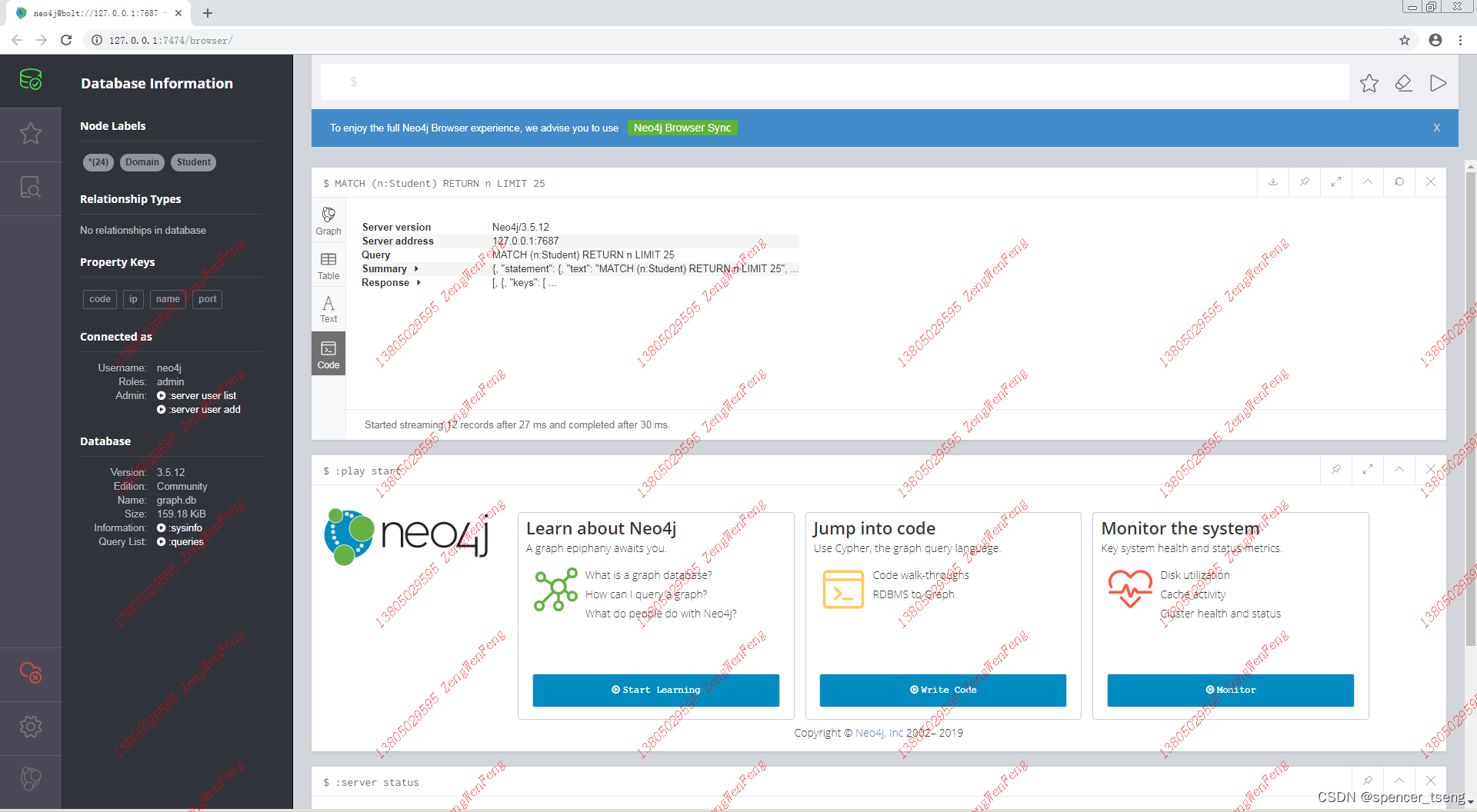The height and width of the screenshot is (812, 1477).
Task: Clear the editor with the eraser icon
Action: pos(1404,83)
